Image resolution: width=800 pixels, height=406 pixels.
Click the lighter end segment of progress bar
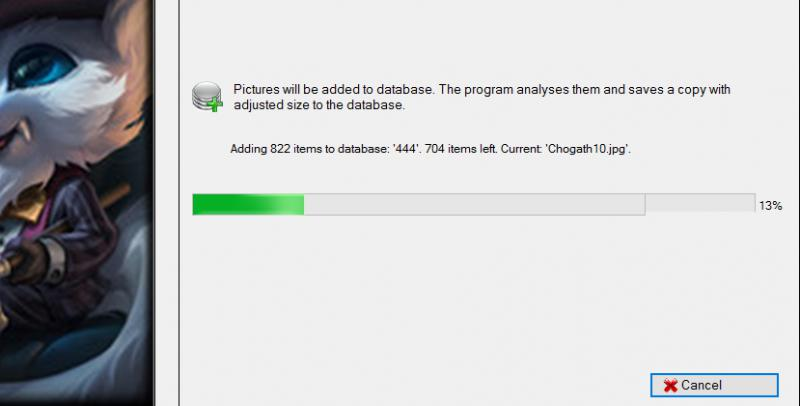700,204
